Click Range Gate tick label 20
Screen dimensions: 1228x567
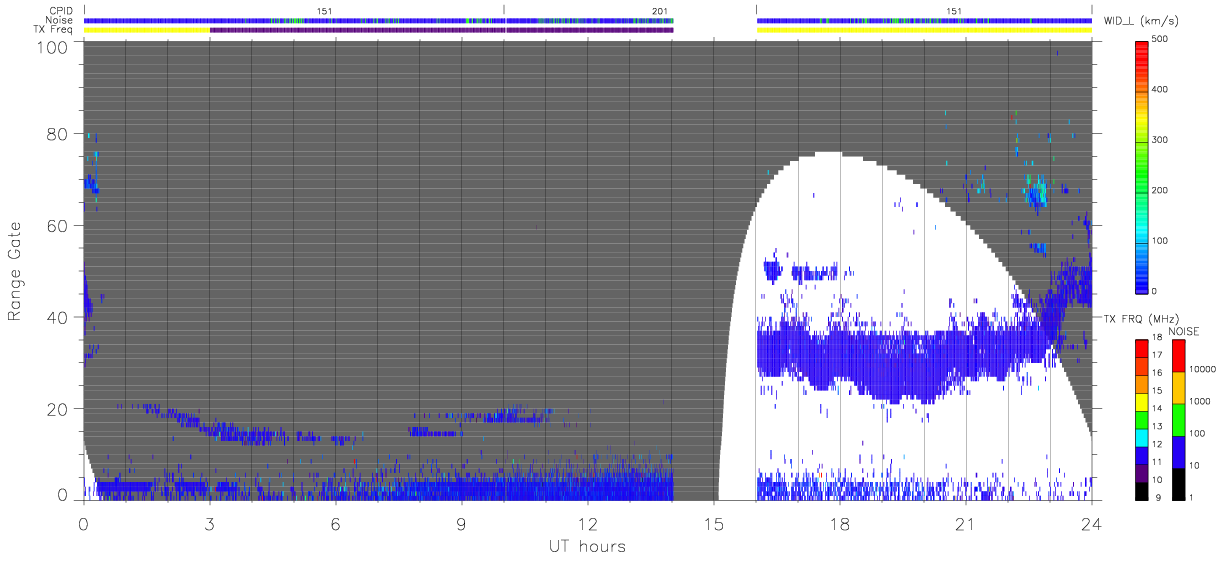point(59,409)
